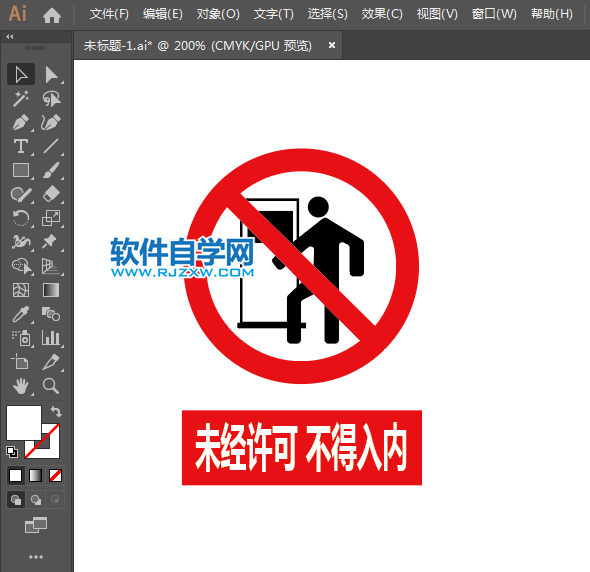Select the Pen tool
Image resolution: width=590 pixels, height=572 pixels.
pos(21,122)
